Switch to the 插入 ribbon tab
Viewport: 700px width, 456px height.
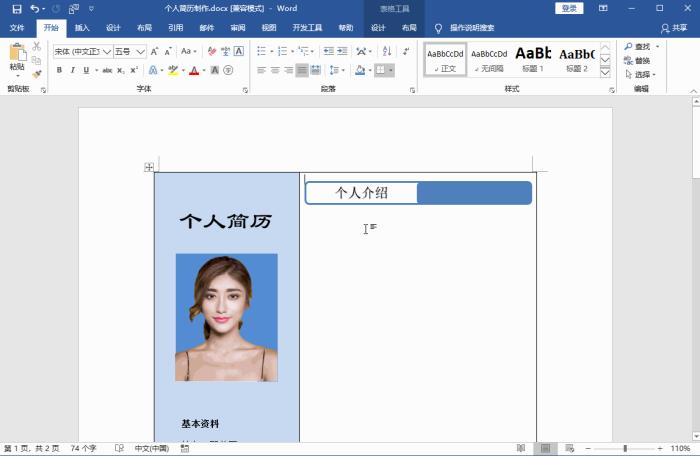(82, 28)
